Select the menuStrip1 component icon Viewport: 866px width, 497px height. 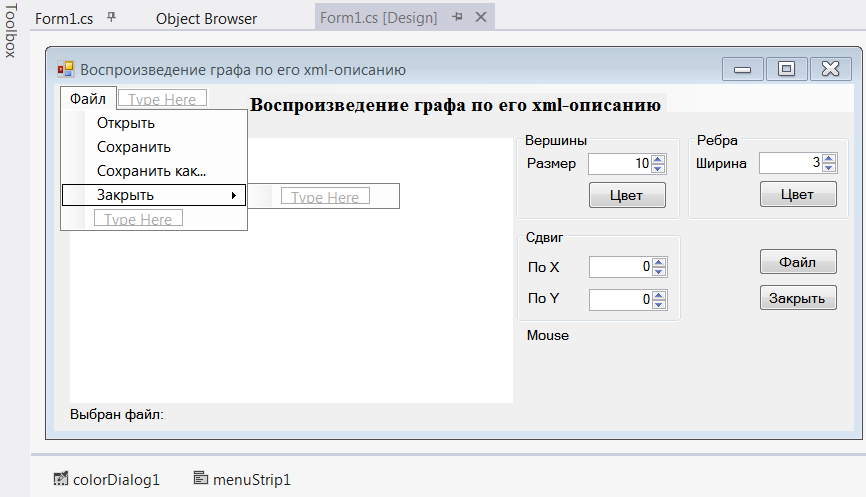[201, 480]
